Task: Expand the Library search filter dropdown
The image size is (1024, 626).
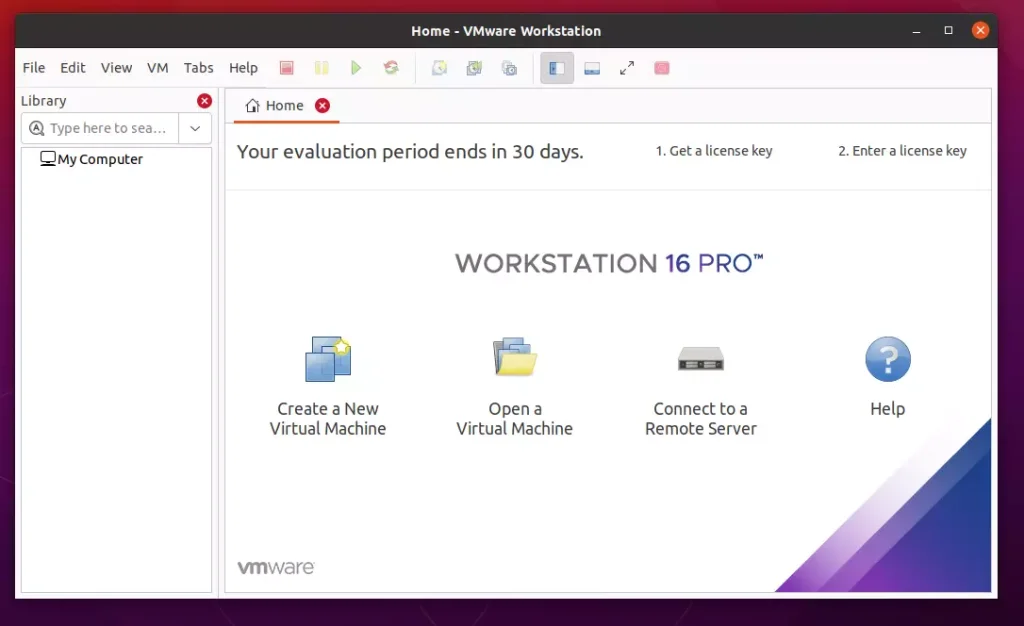Action: click(195, 128)
